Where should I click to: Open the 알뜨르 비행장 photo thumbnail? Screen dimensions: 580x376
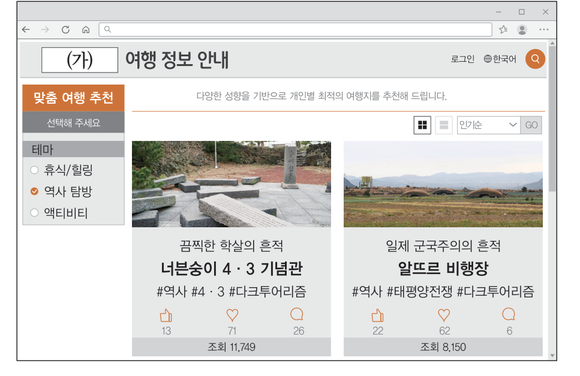point(443,184)
